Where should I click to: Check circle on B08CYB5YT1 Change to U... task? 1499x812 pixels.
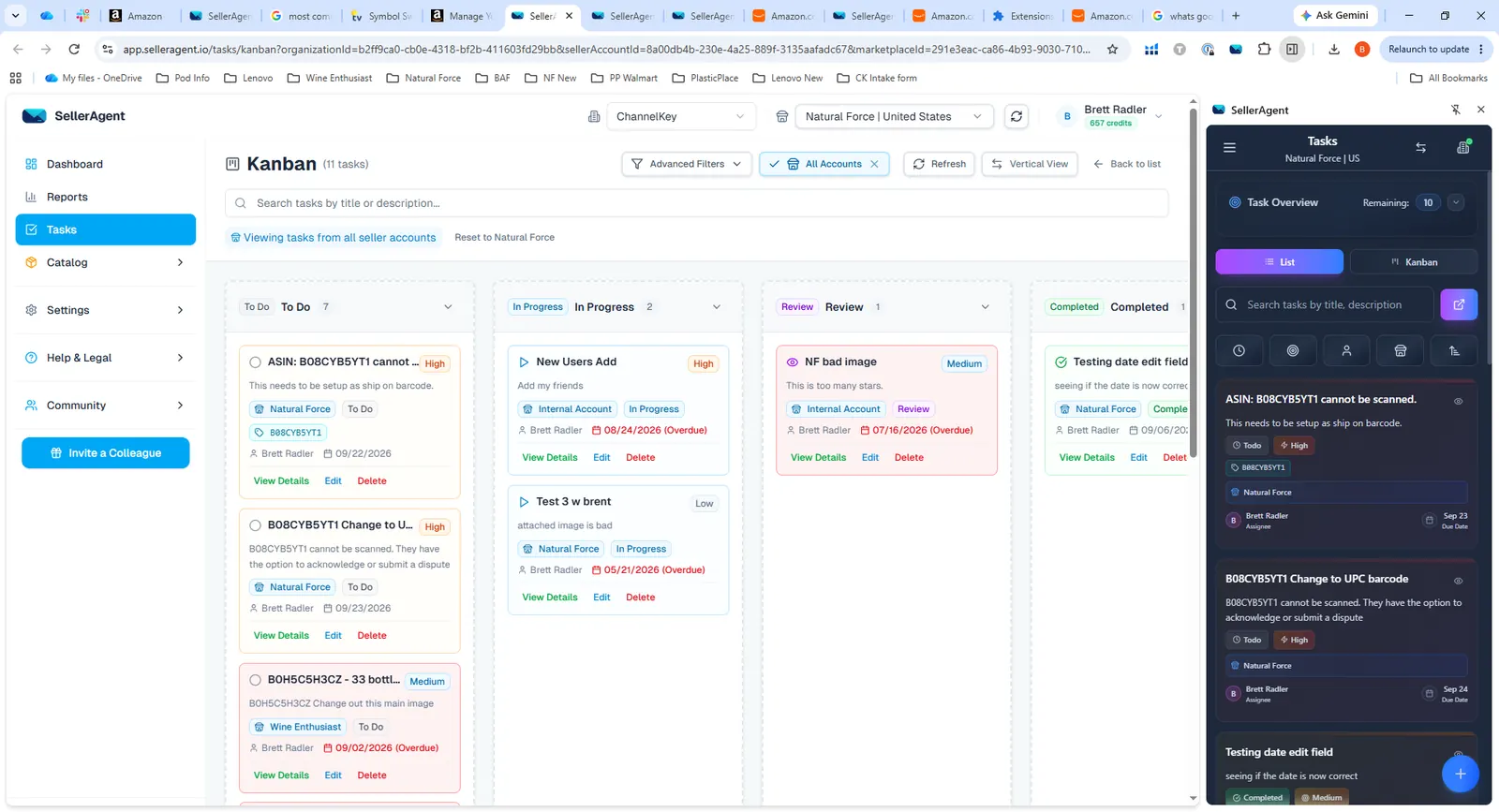(255, 525)
